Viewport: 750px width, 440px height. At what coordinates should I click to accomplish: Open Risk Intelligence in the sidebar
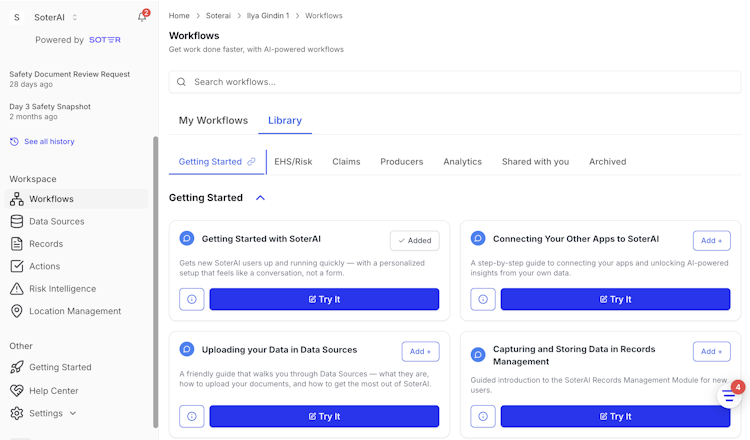coord(62,288)
